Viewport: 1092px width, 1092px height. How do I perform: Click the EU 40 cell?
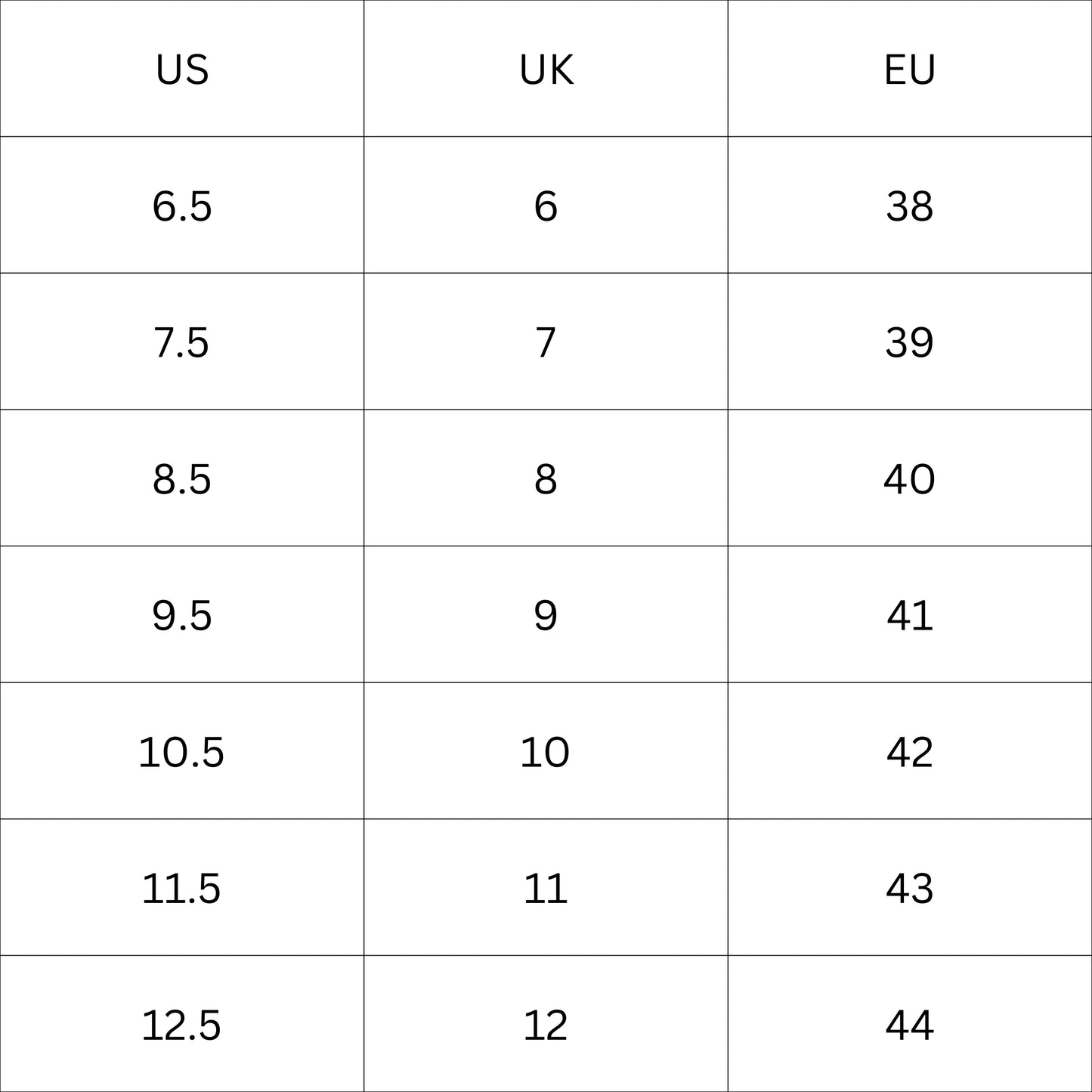[910, 479]
